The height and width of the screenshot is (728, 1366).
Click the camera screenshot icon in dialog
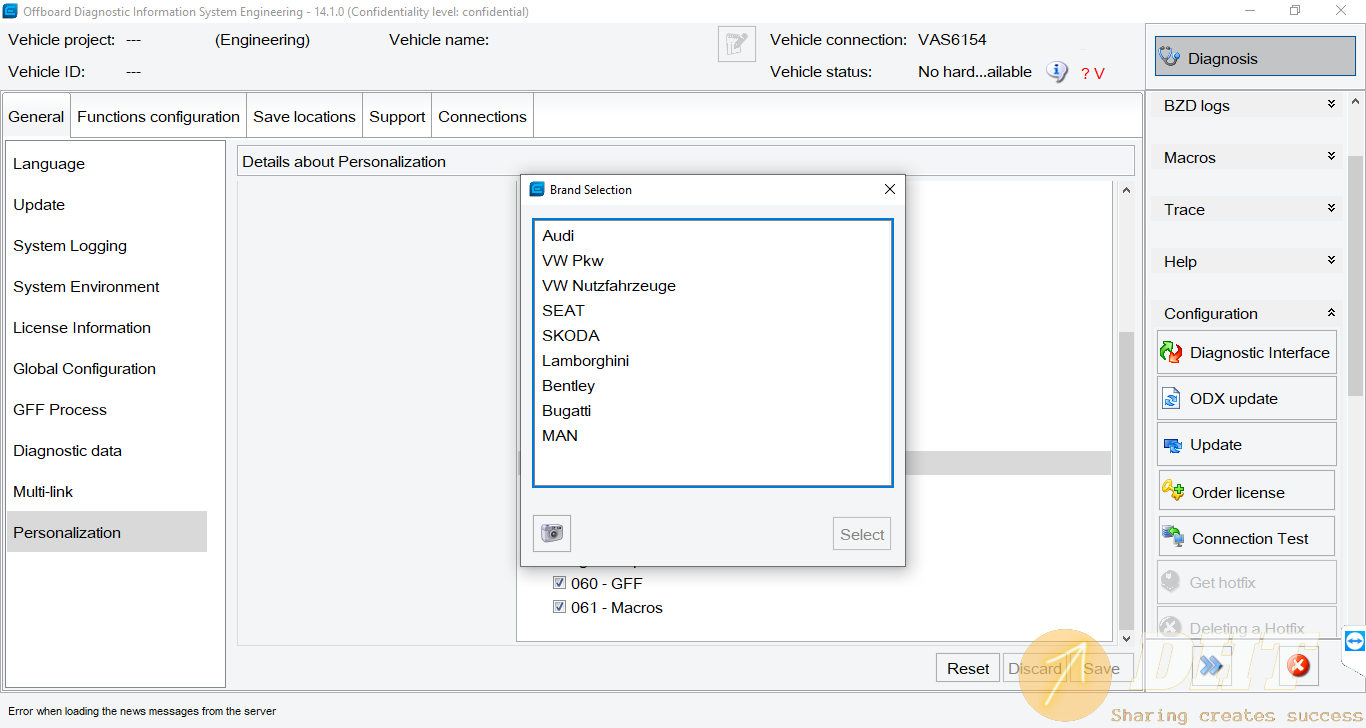point(552,534)
